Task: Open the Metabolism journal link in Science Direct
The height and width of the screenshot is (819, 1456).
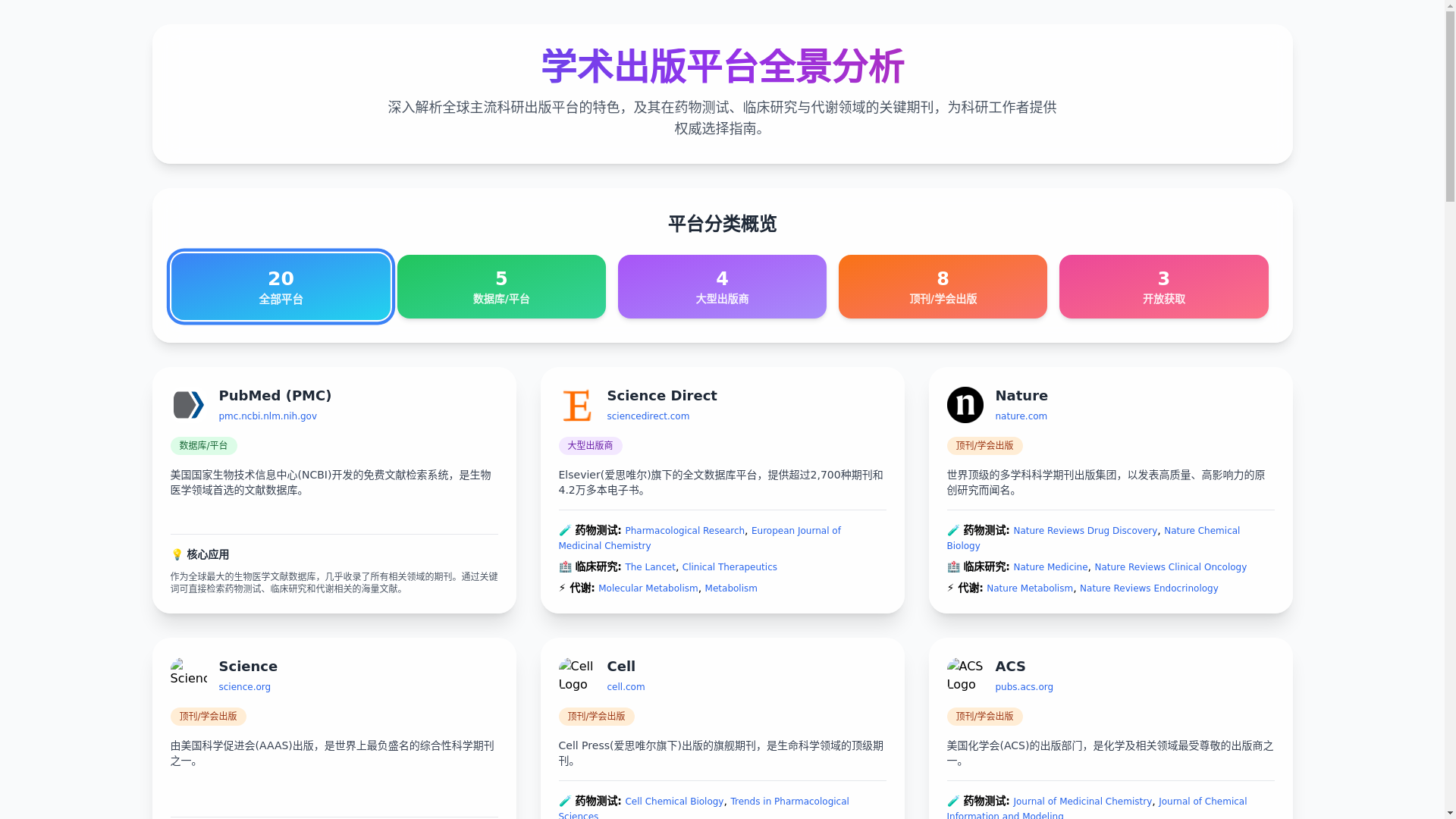Action: pyautogui.click(x=731, y=588)
